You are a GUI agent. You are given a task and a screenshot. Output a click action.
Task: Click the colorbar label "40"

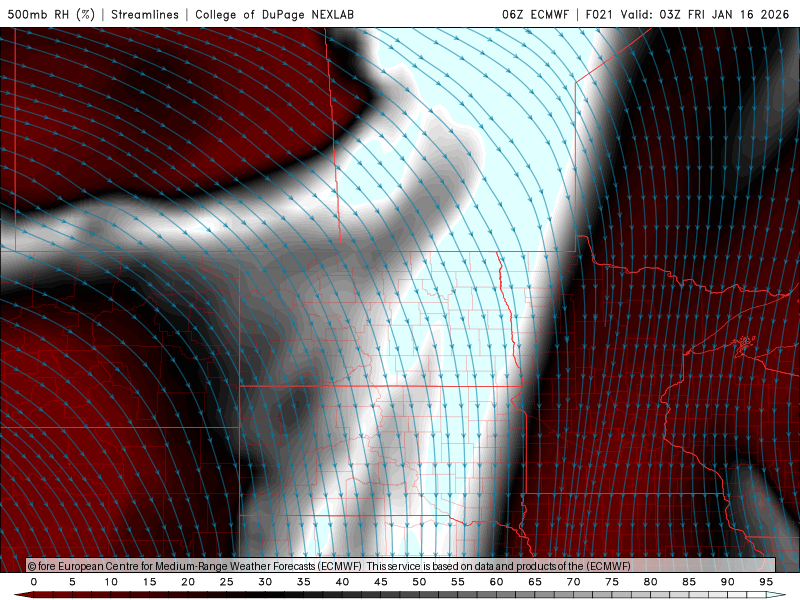click(x=342, y=582)
